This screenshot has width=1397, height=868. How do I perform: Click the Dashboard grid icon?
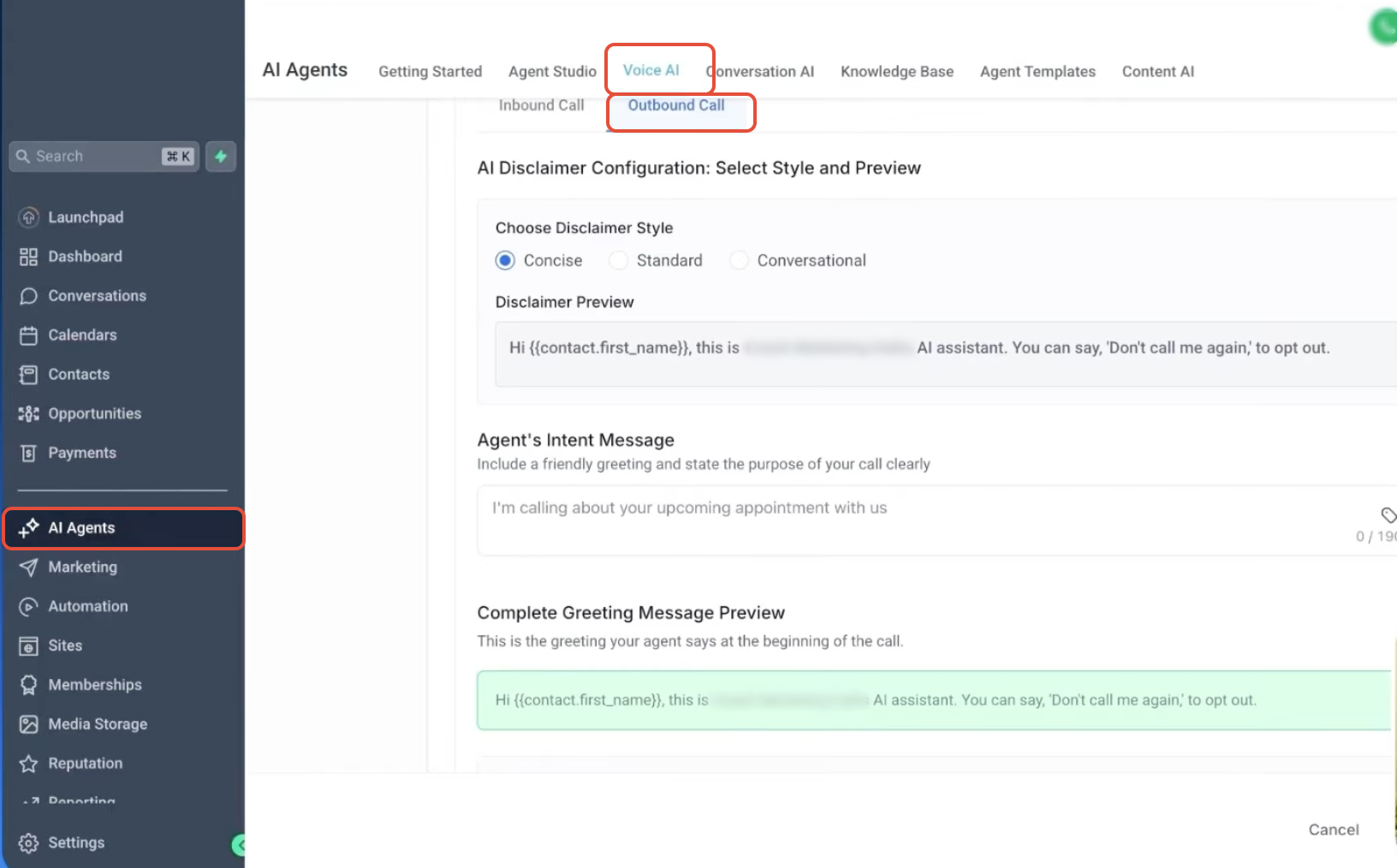tap(29, 257)
